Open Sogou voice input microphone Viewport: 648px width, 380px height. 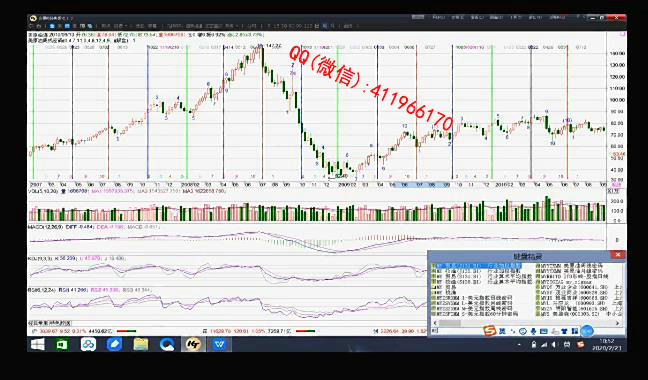click(x=533, y=331)
